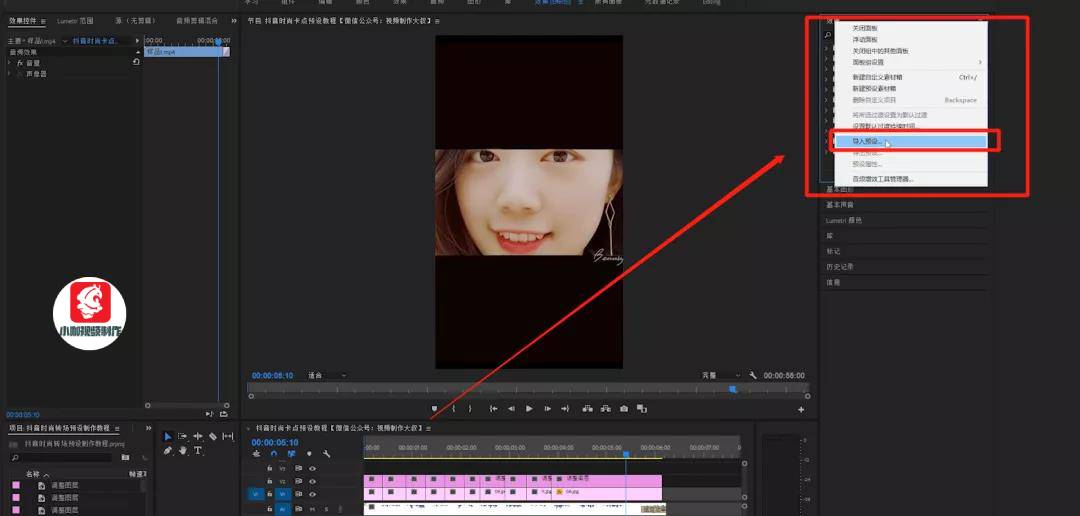The height and width of the screenshot is (516, 1080).
Task: Go to Out point in program monitor
Action: 565,409
